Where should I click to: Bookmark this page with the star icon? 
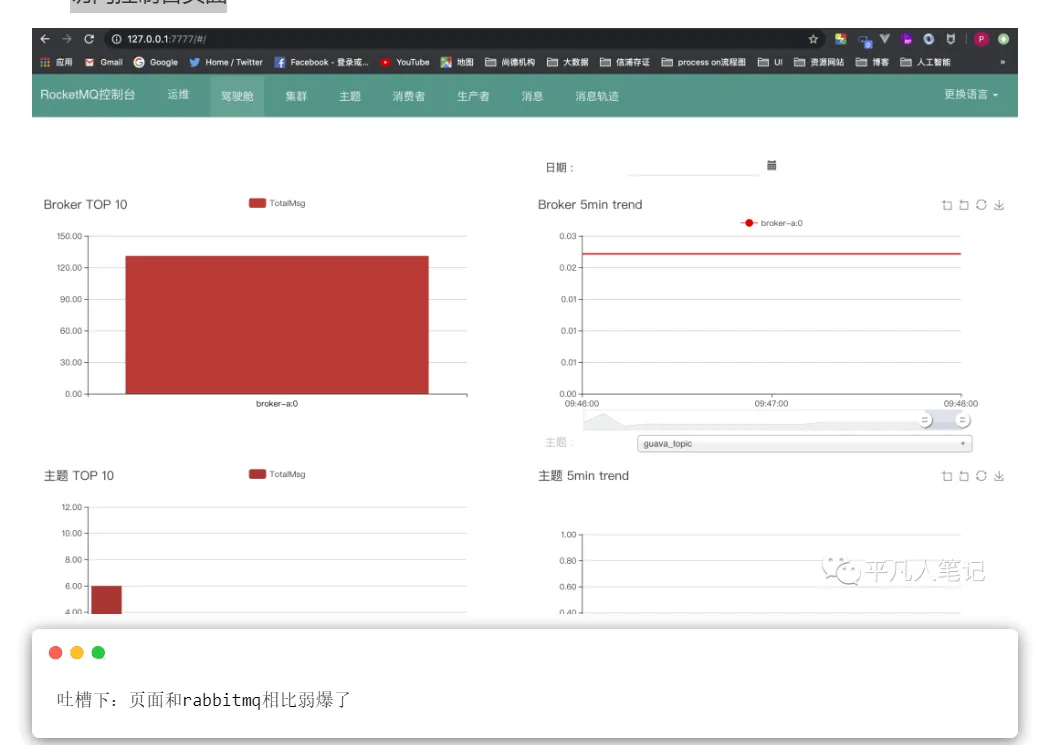pos(813,39)
